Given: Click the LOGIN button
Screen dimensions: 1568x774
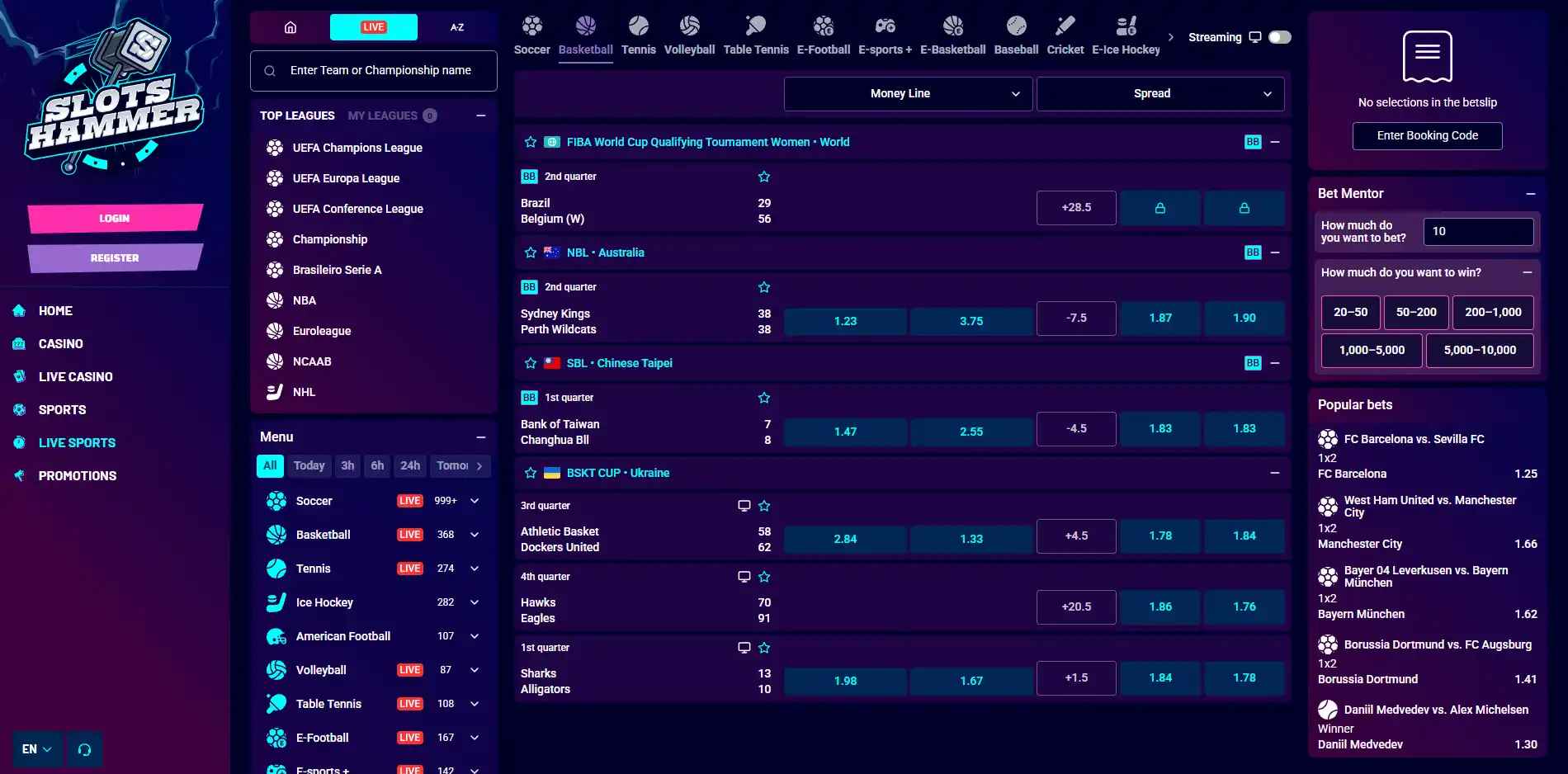Looking at the screenshot, I should [115, 219].
